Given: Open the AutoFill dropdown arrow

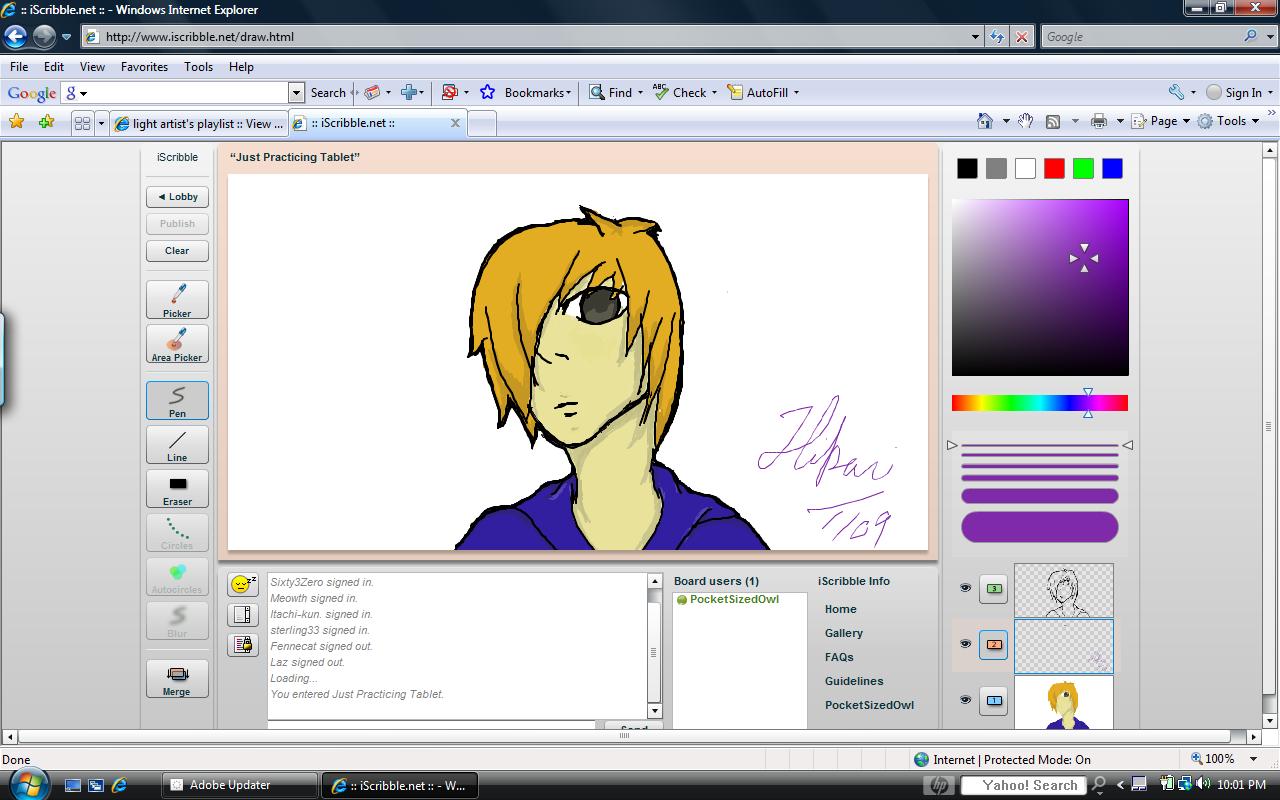Looking at the screenshot, I should point(795,93).
